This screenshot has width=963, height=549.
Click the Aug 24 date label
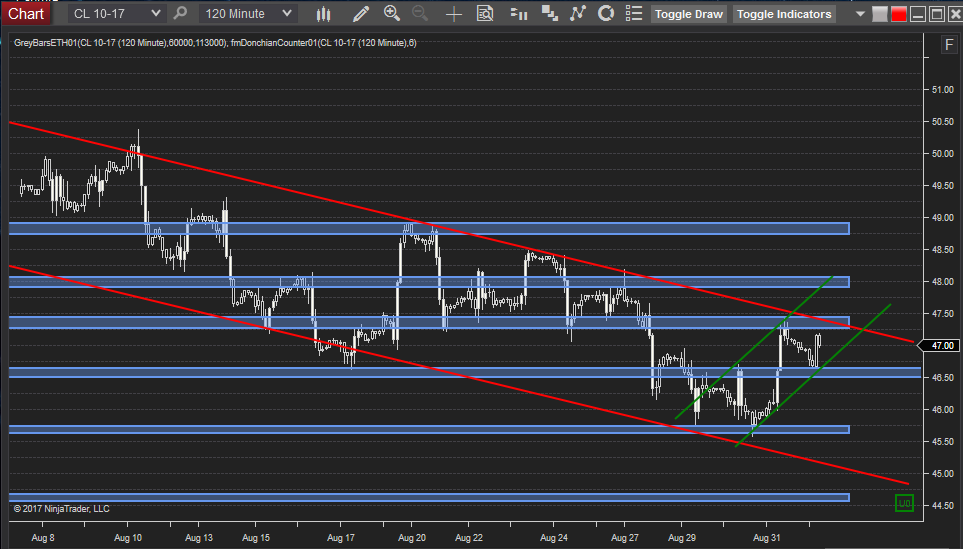tap(553, 537)
